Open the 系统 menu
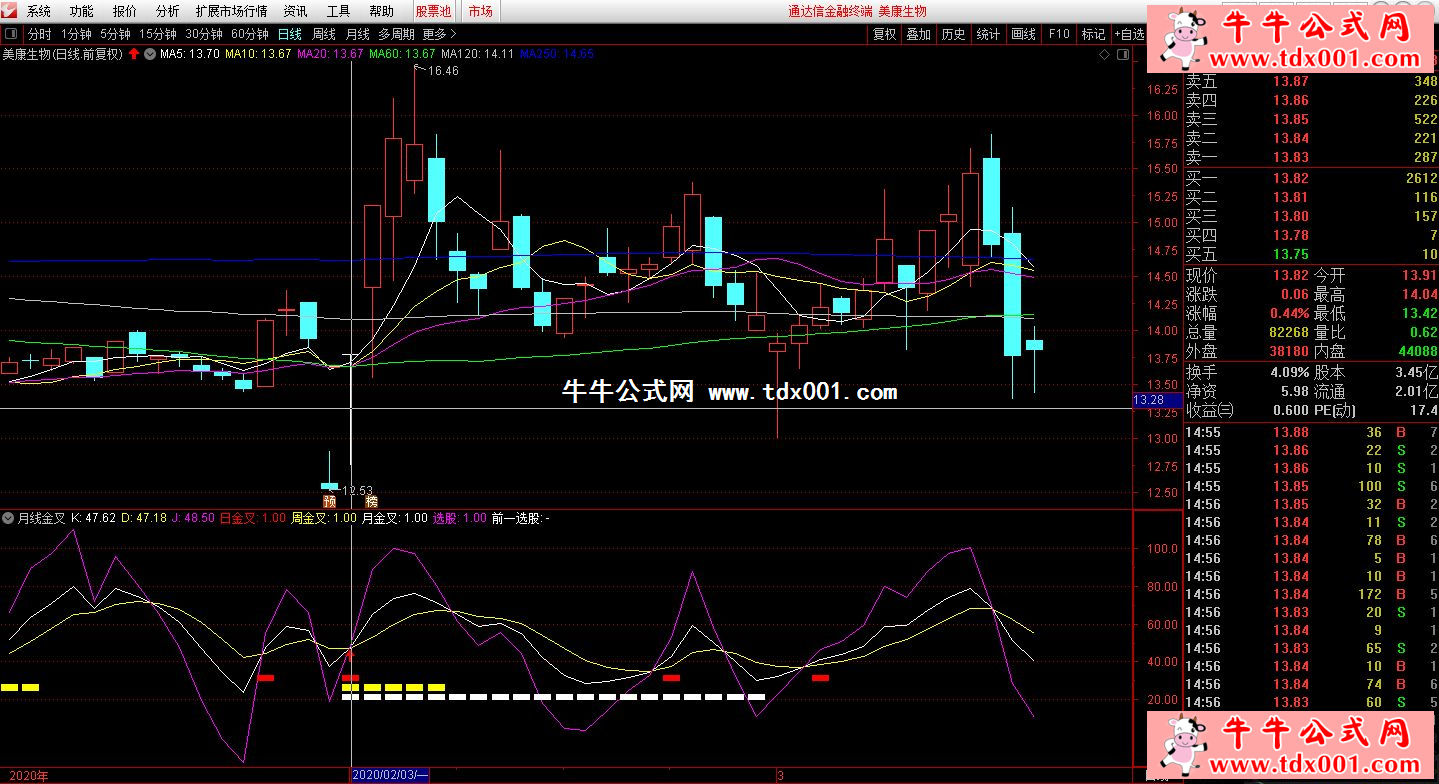This screenshot has height=784, width=1439. 39,11
